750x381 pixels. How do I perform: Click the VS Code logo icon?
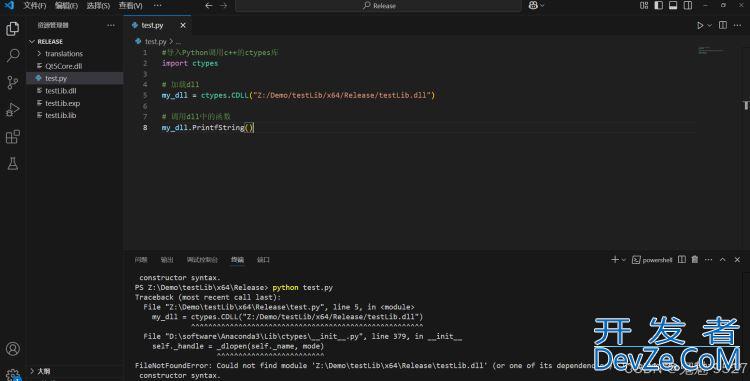pyautogui.click(x=9, y=5)
